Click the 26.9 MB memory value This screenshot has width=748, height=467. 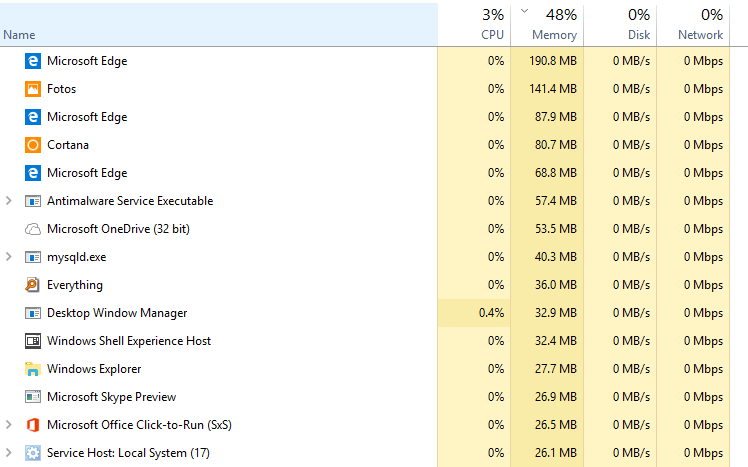(x=556, y=397)
